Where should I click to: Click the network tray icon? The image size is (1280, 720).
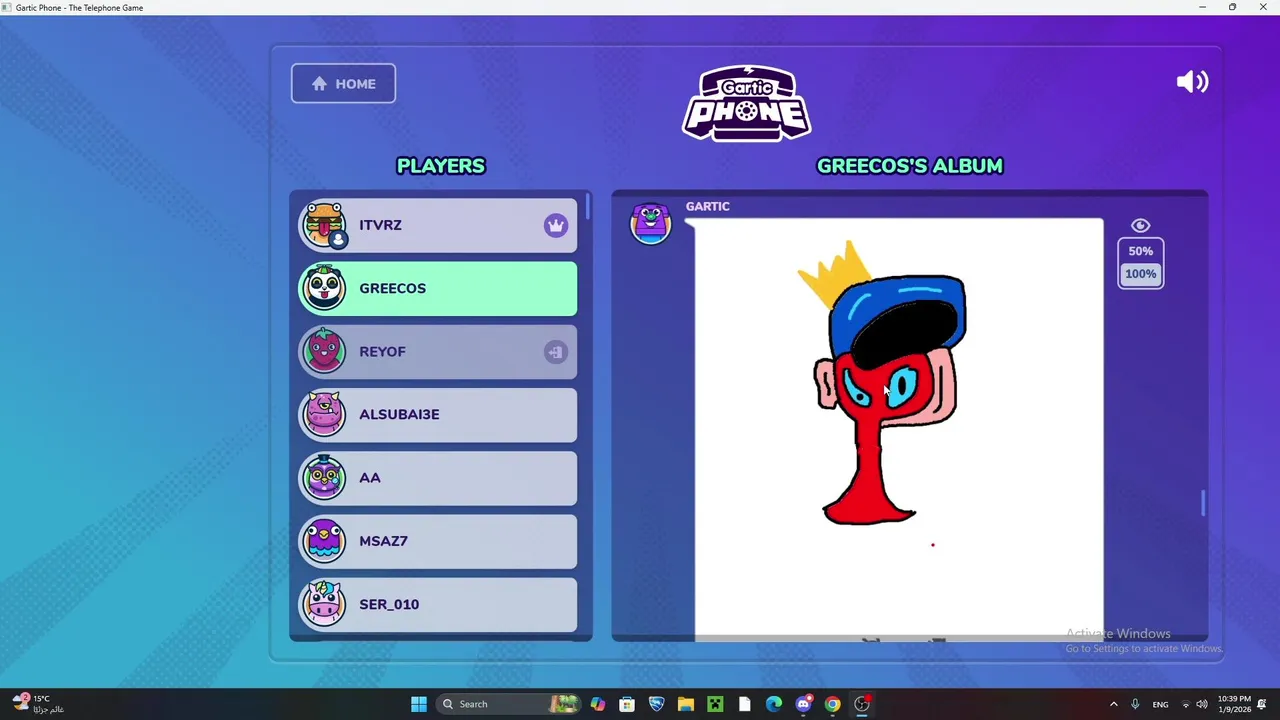[x=1186, y=704]
